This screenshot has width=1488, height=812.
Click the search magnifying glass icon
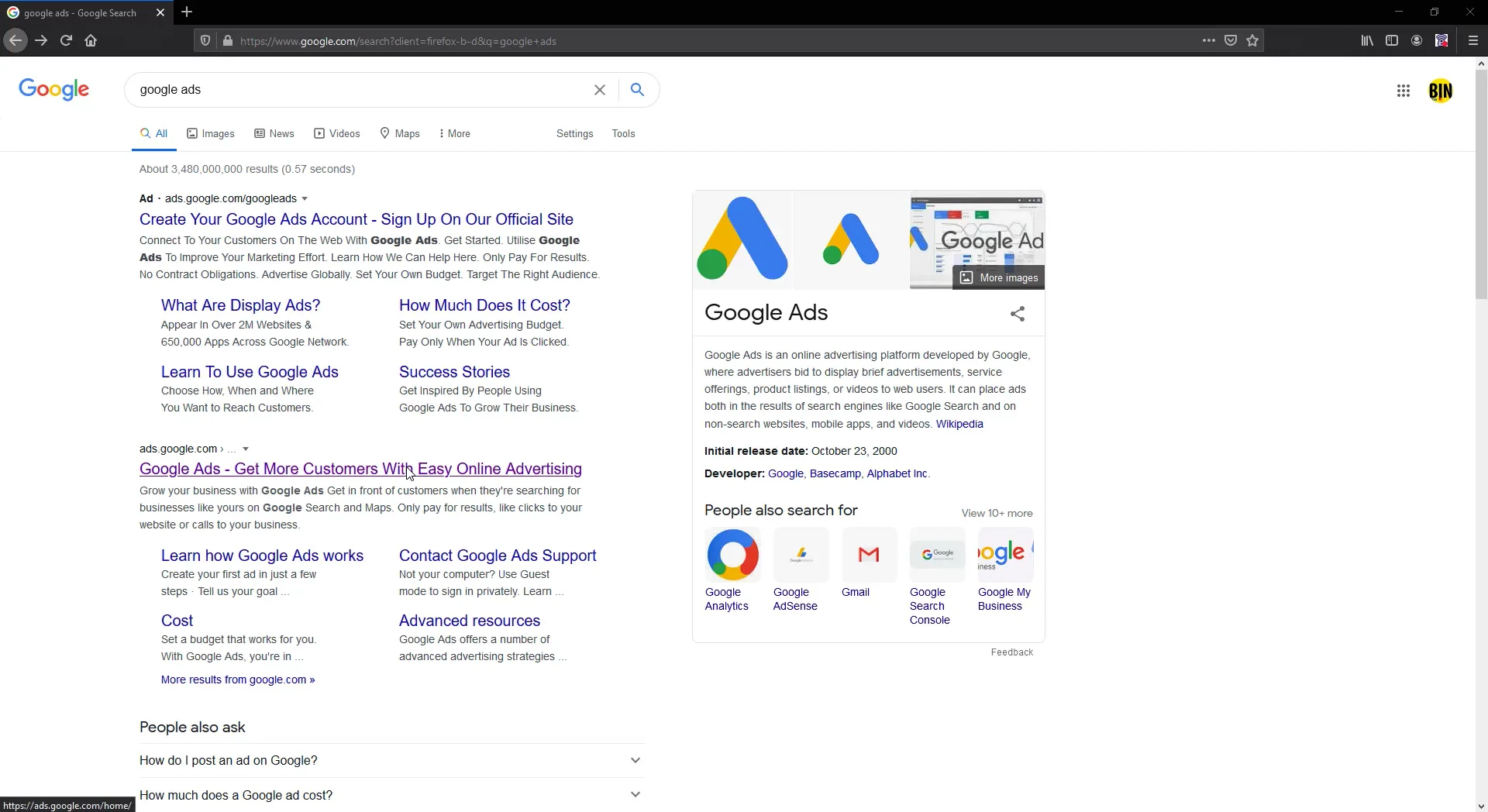[637, 89]
